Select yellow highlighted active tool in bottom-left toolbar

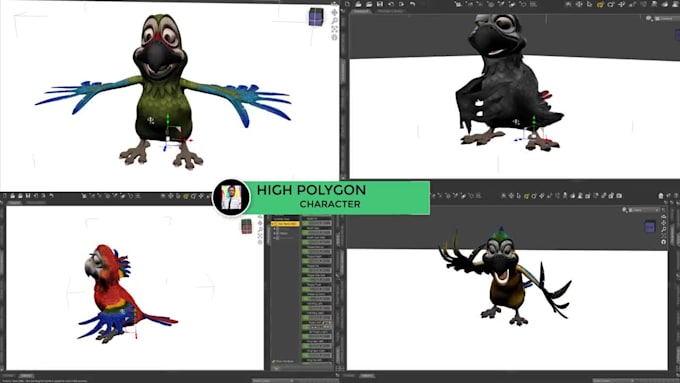[186, 196]
